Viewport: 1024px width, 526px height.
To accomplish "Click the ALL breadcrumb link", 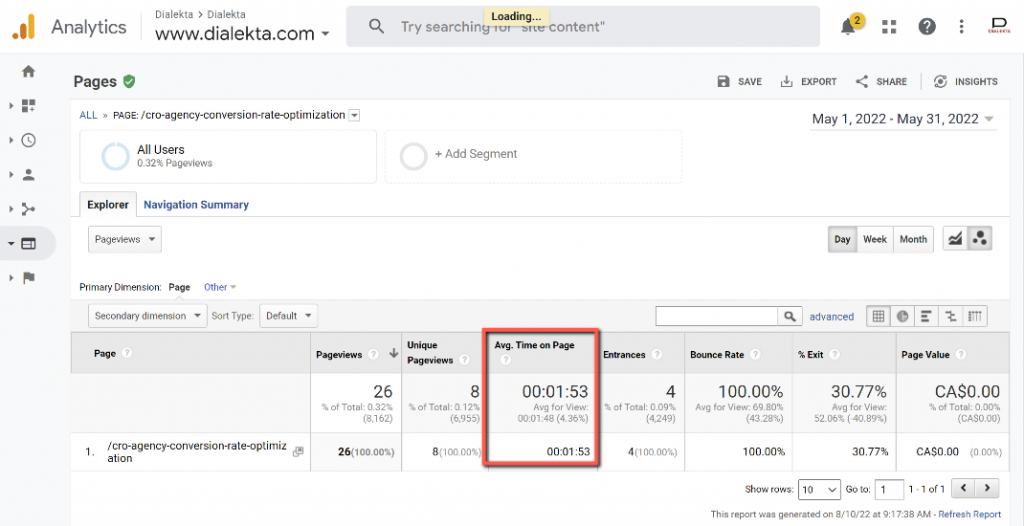I will coord(88,115).
